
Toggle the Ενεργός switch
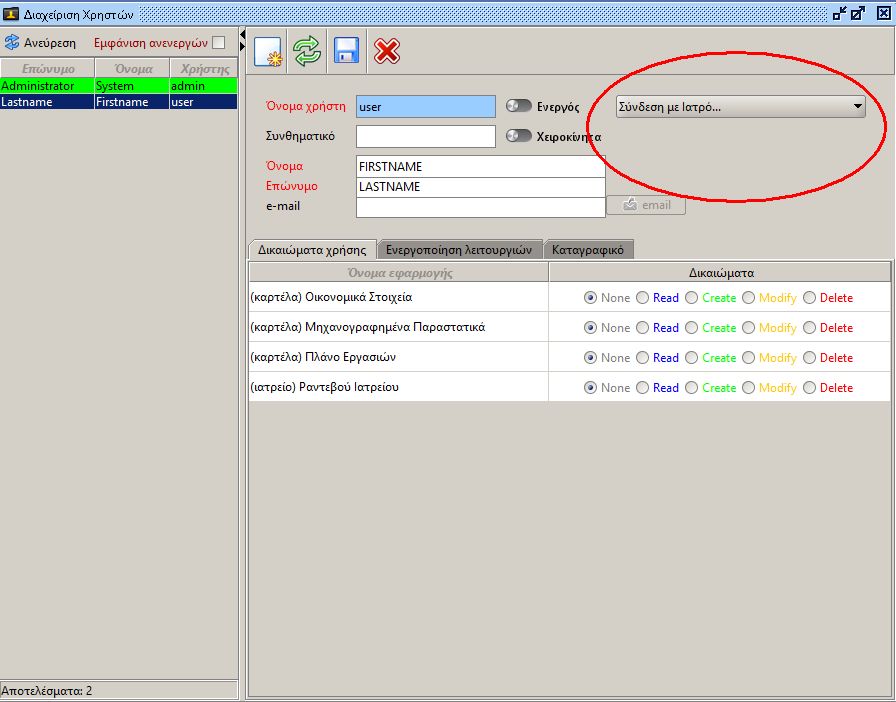[x=519, y=107]
